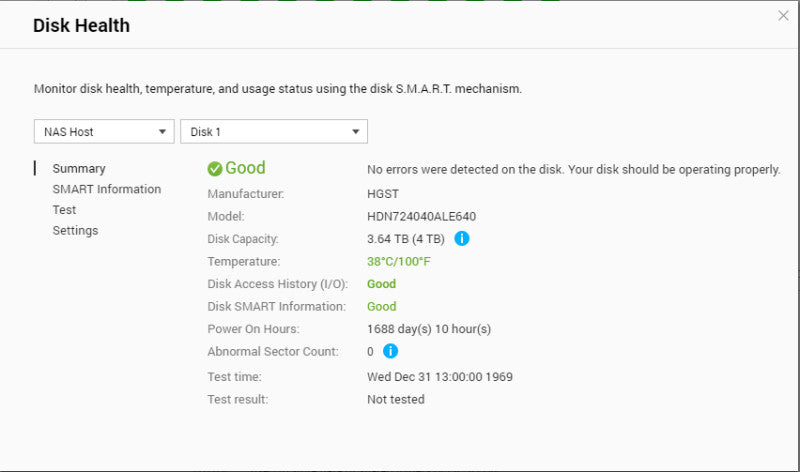Click the 'No errors were detected' message
This screenshot has width=800, height=472.
tap(573, 169)
